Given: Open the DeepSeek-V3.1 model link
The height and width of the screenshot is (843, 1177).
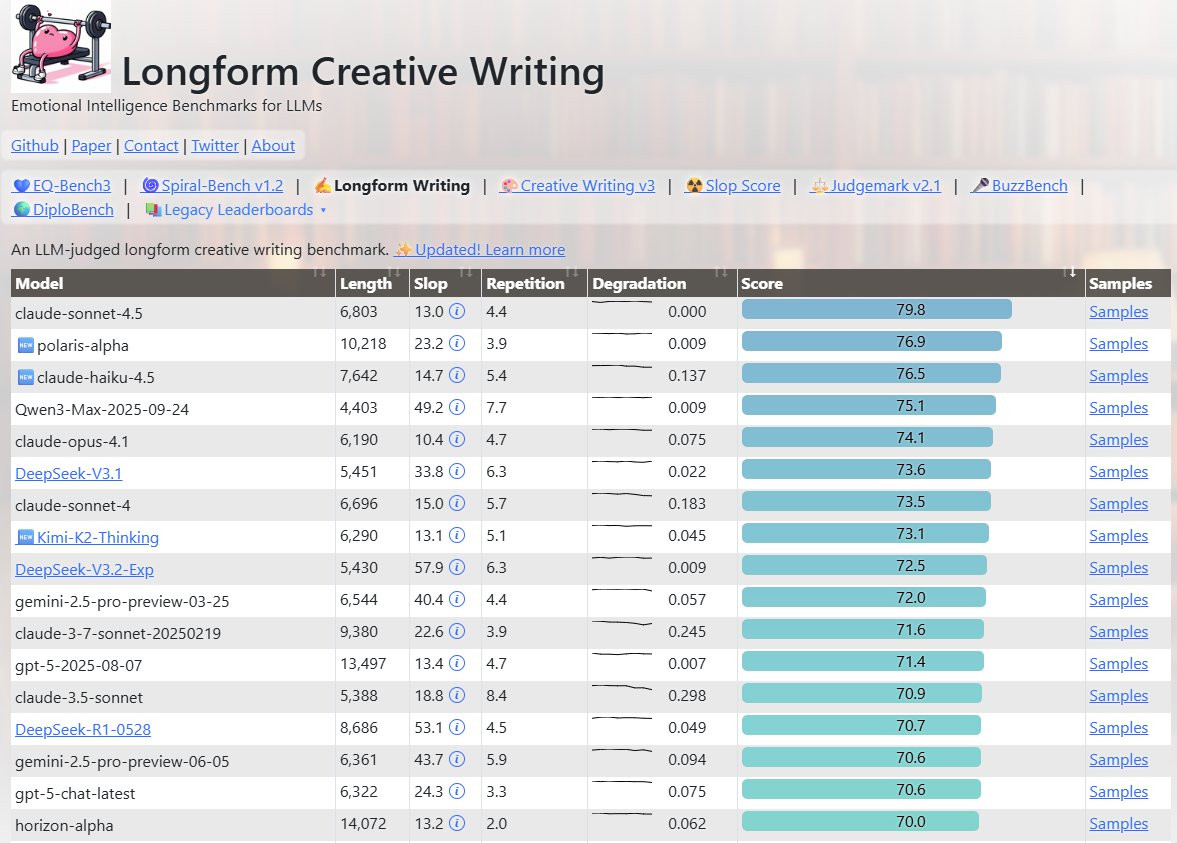Looking at the screenshot, I should tap(68, 473).
